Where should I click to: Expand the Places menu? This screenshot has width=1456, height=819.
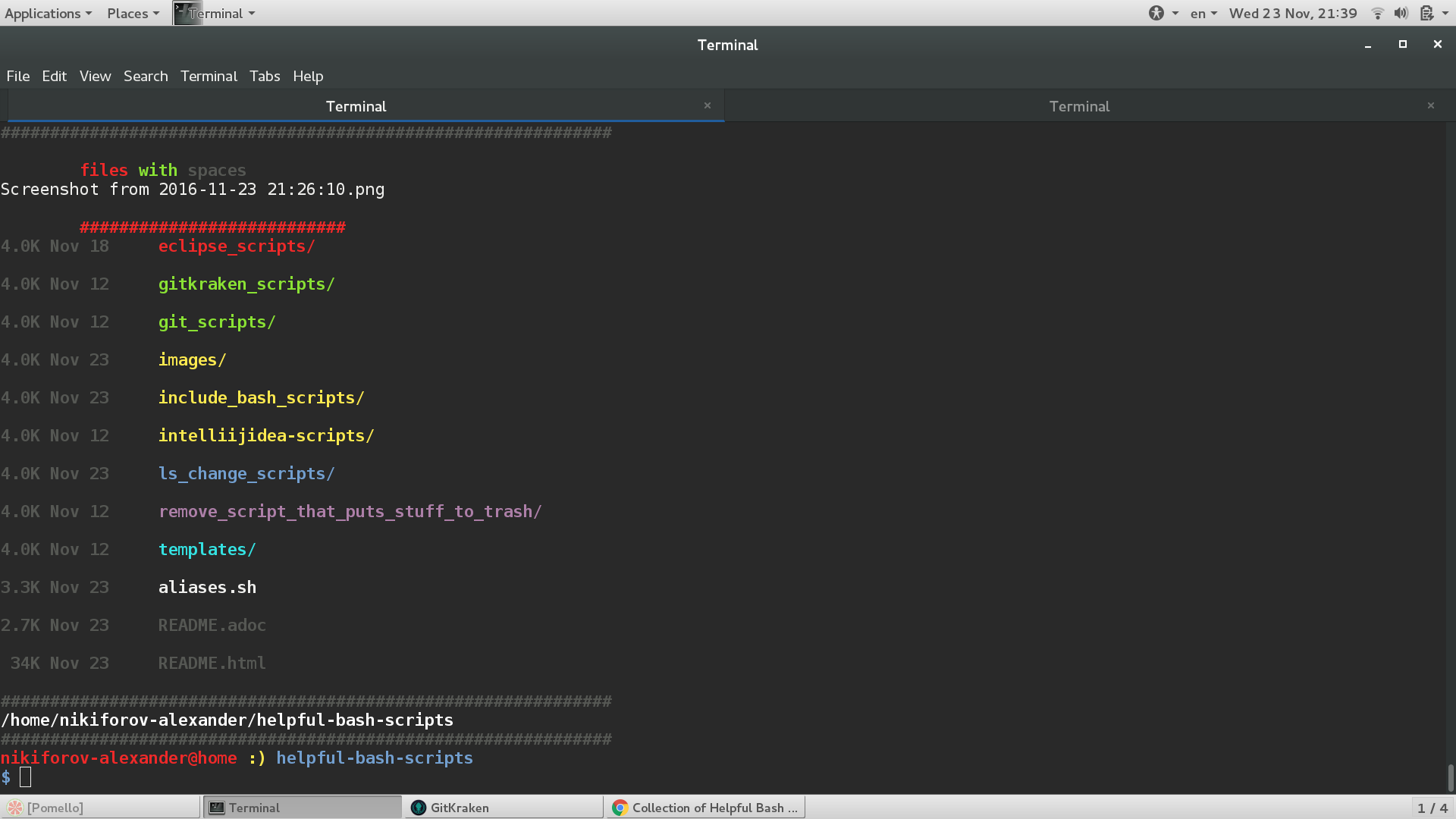[x=133, y=13]
